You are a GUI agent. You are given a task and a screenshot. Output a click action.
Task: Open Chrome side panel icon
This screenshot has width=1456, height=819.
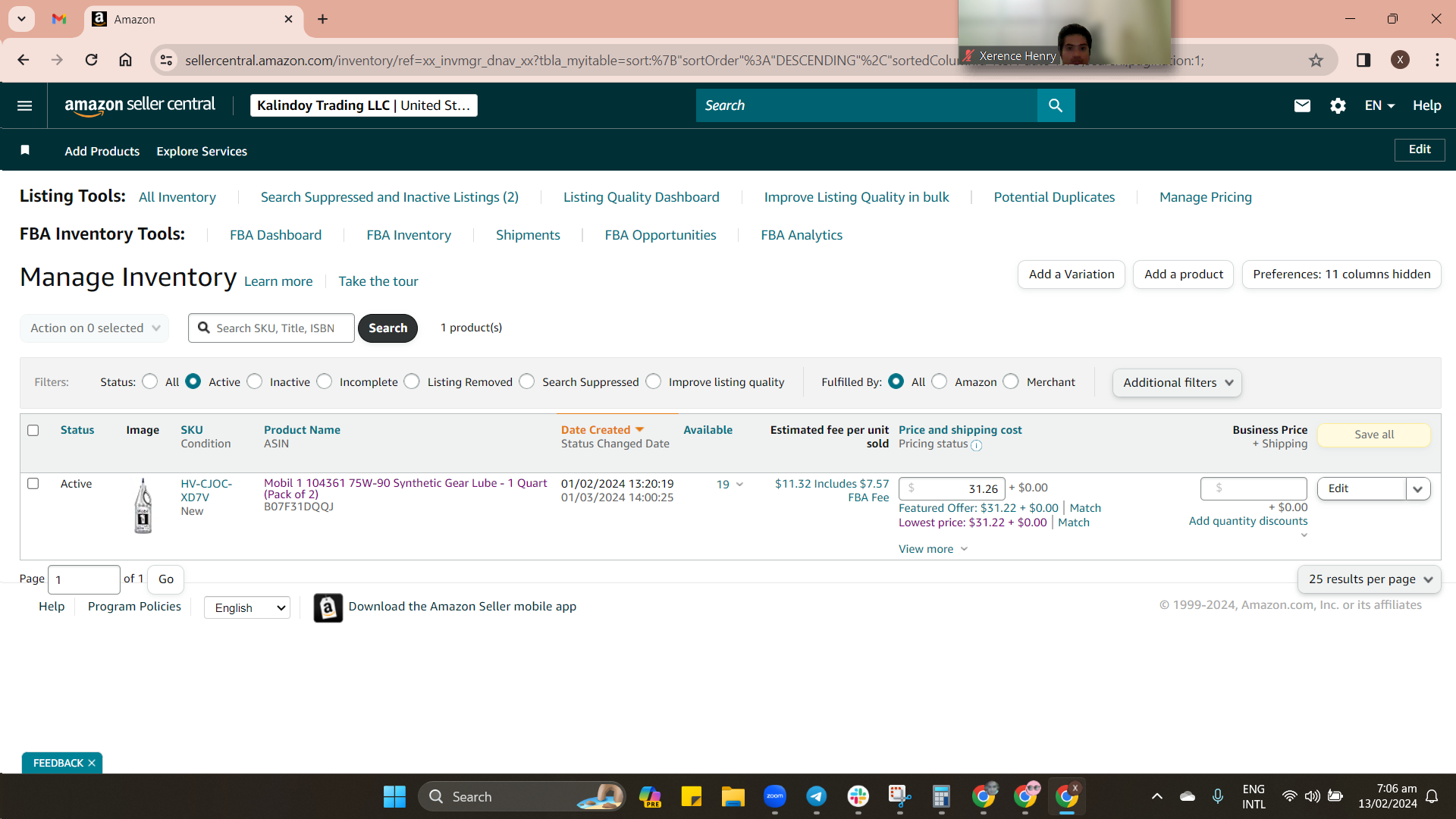point(1363,60)
